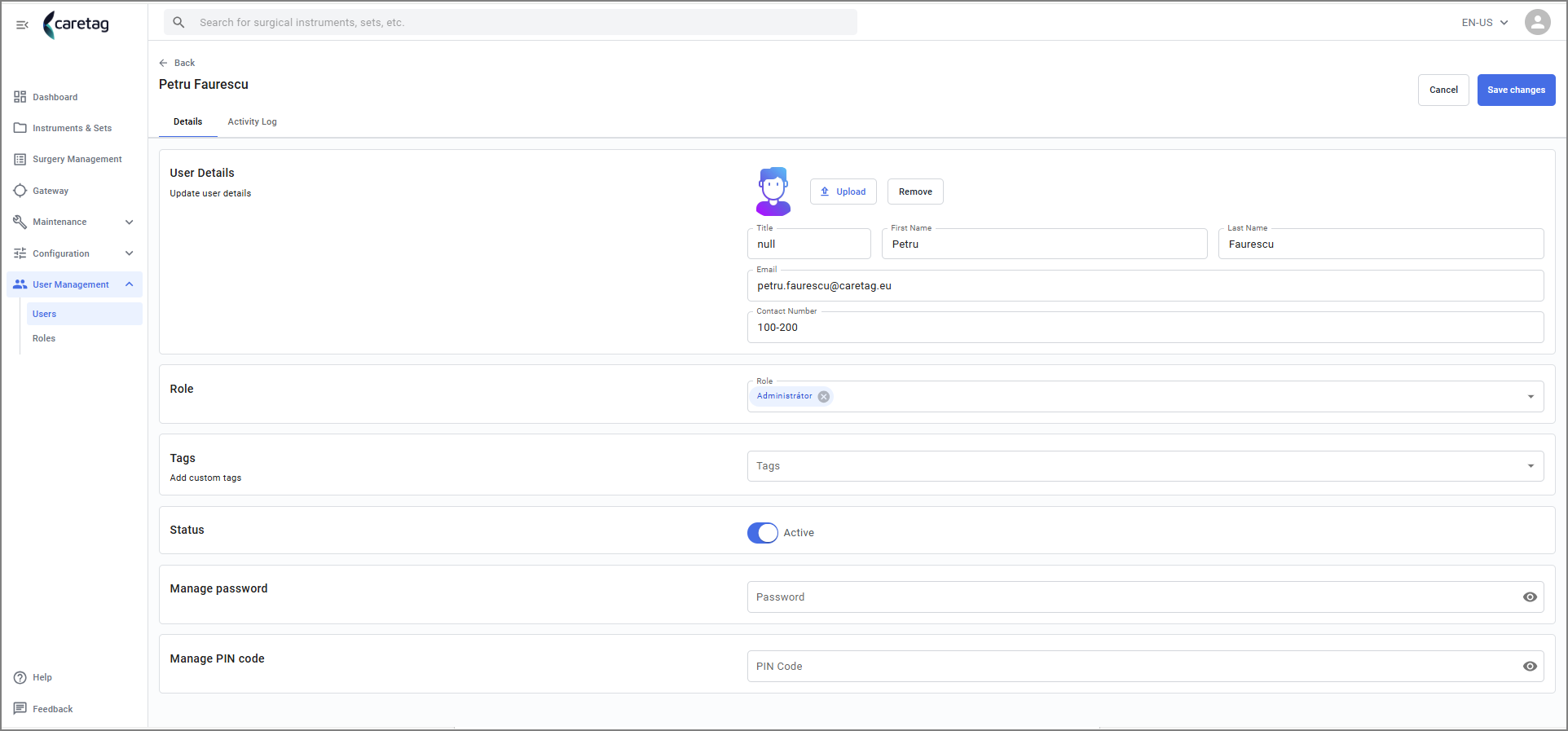Click the Contact Number field
The height and width of the screenshot is (731, 1568).
pos(1145,327)
